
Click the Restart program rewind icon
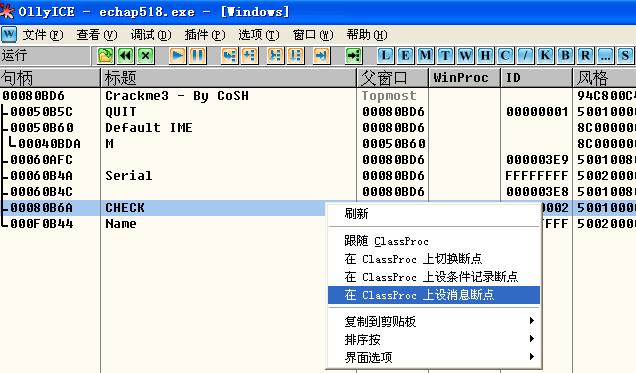click(126, 56)
